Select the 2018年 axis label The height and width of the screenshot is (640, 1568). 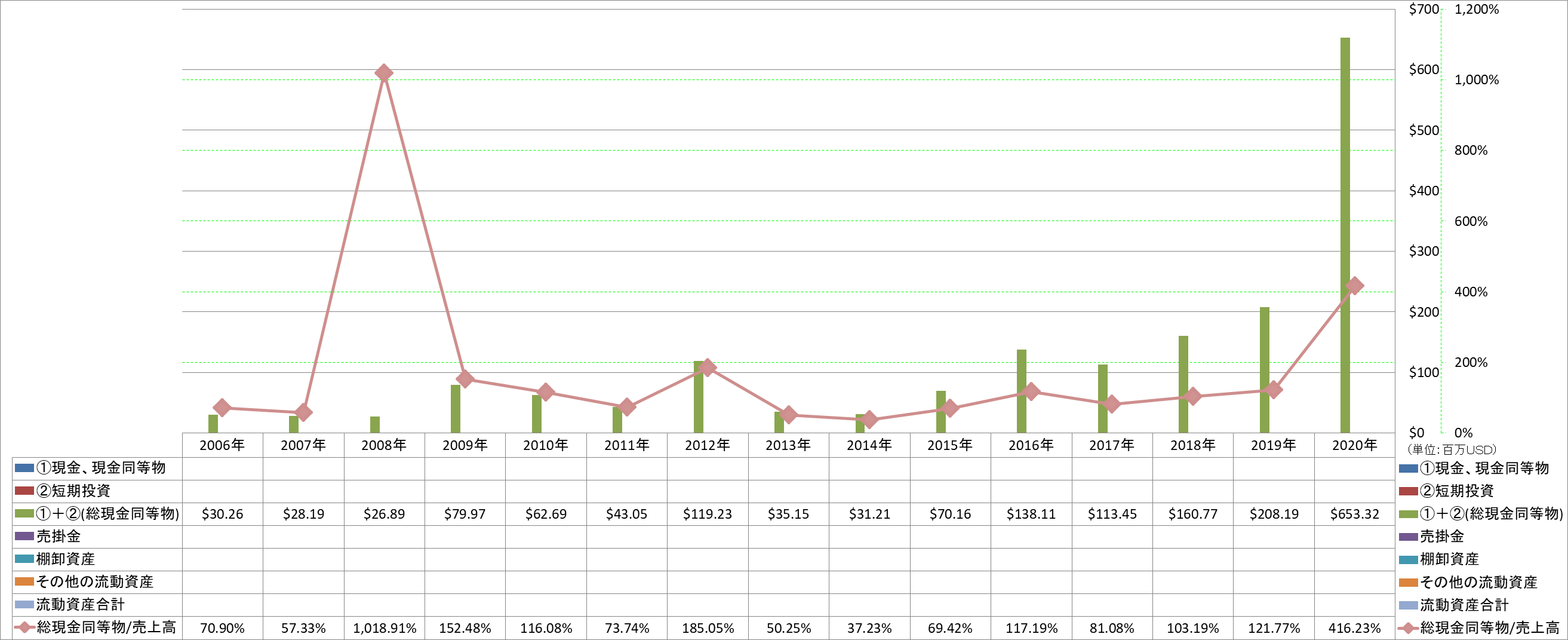click(x=1193, y=445)
